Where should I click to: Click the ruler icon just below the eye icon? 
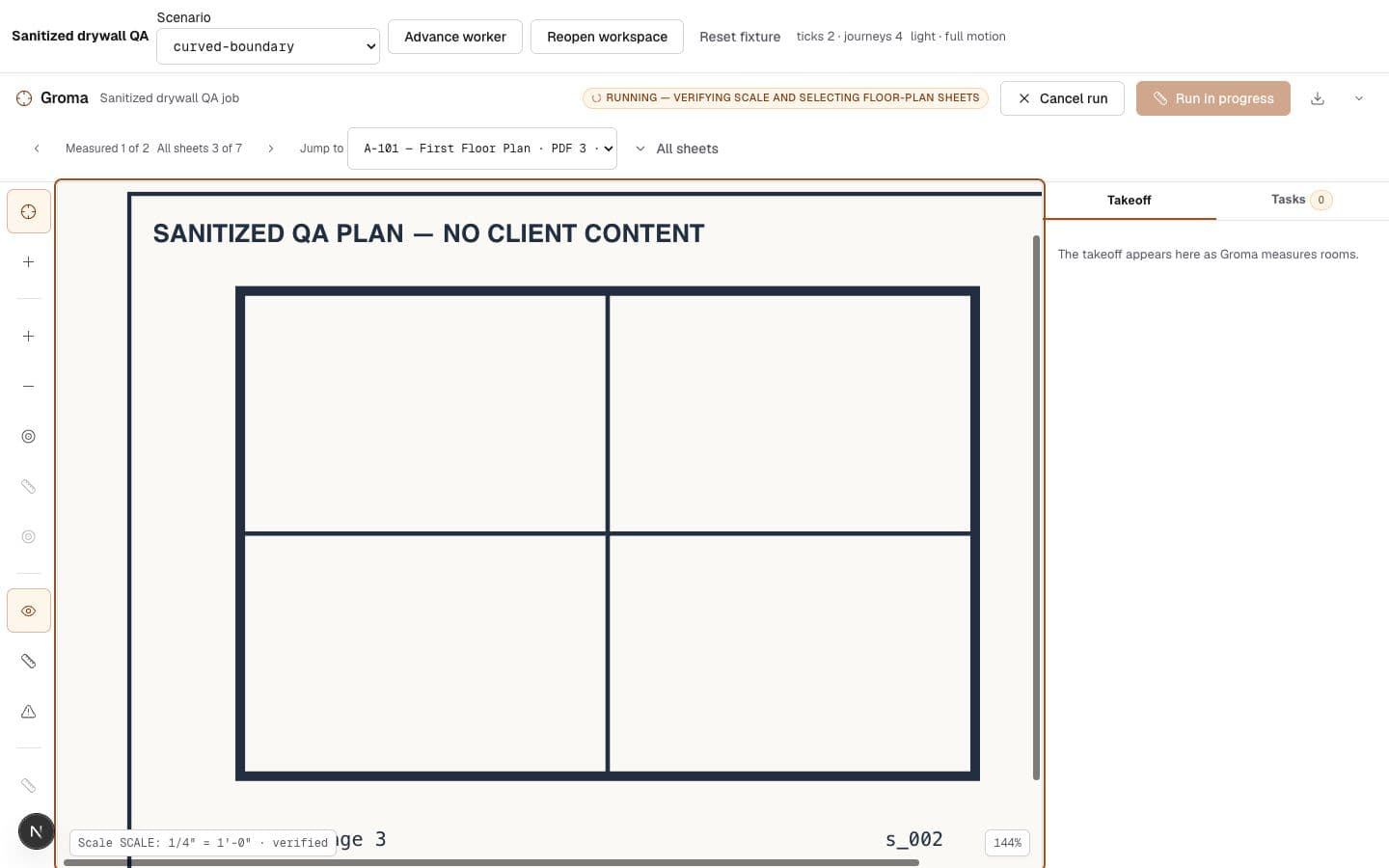pos(29,662)
